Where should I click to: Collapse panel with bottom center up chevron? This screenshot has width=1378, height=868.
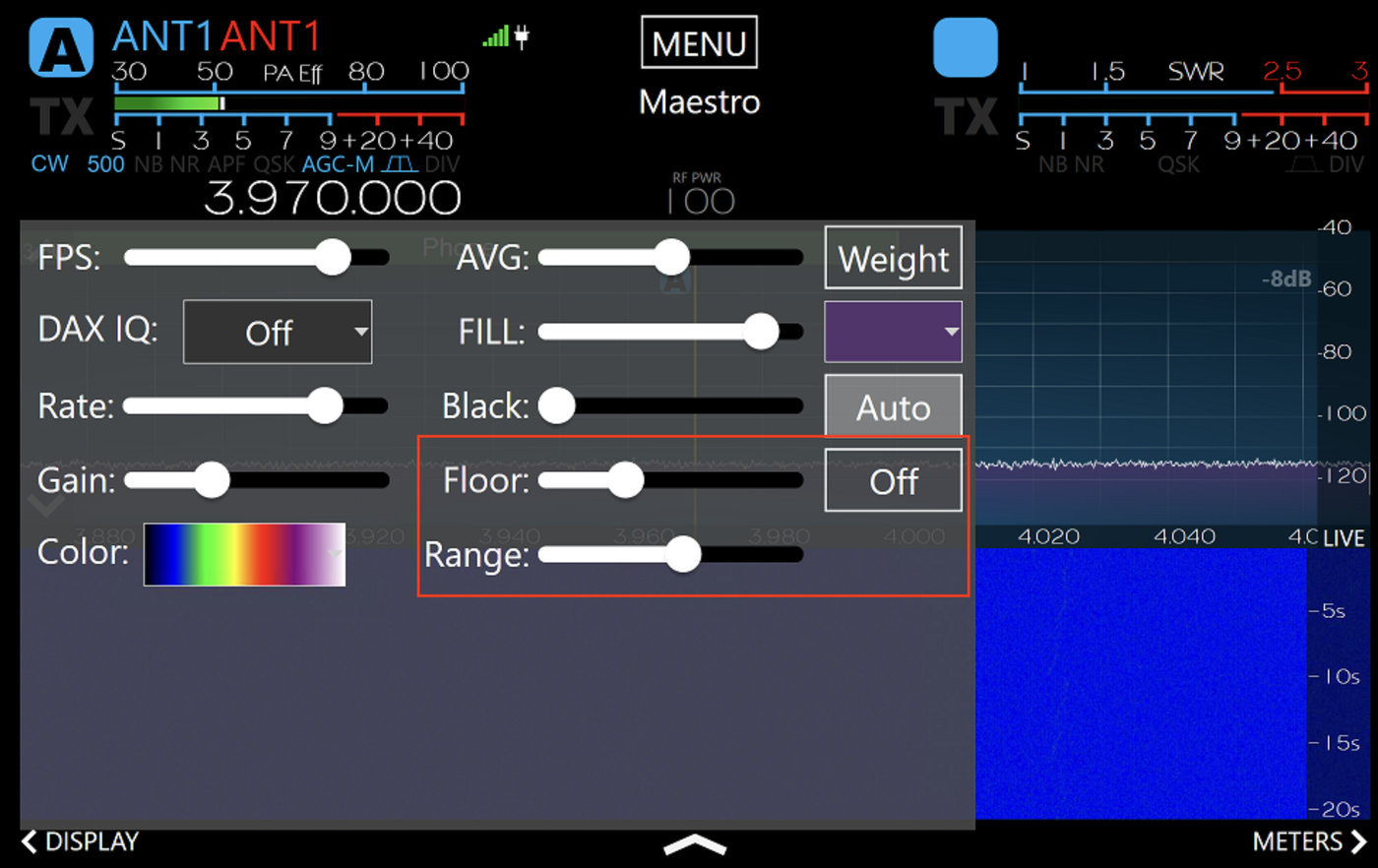tap(695, 845)
